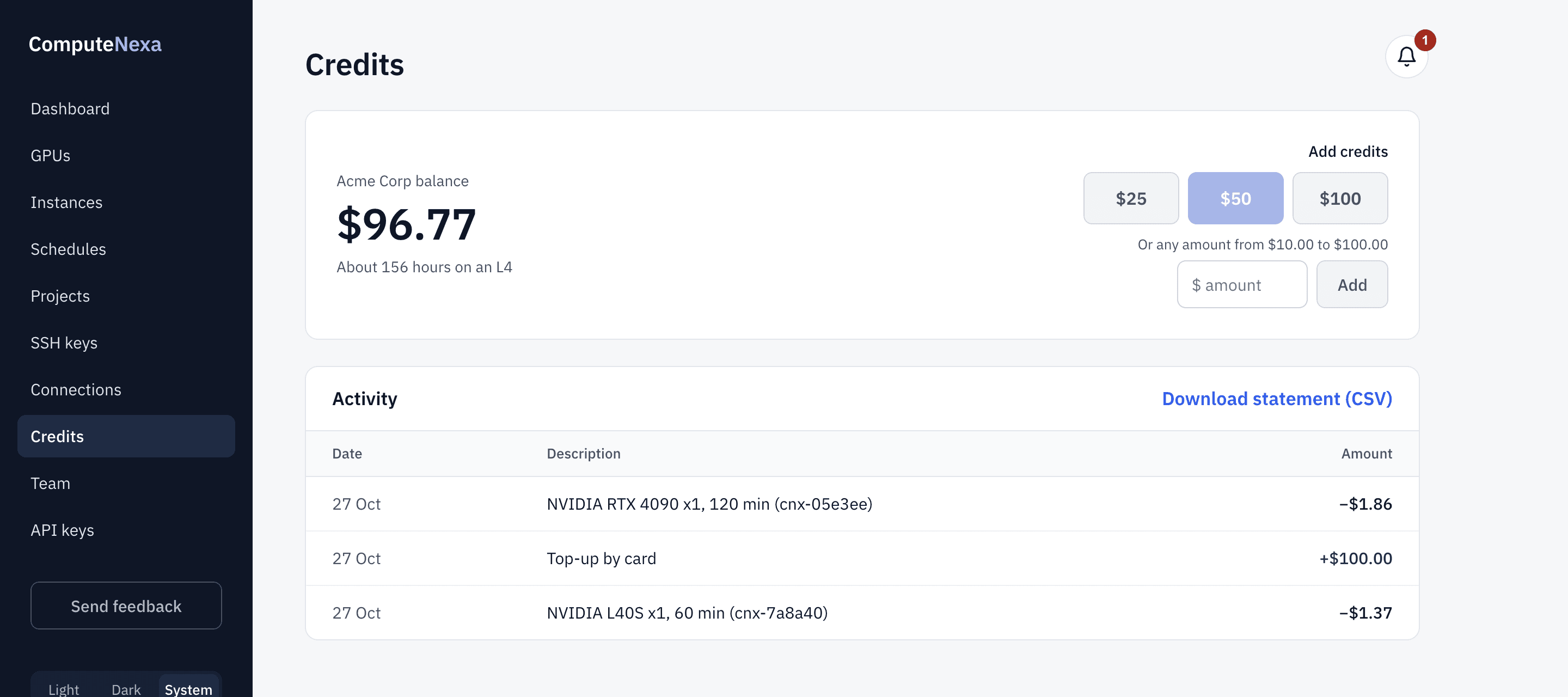Select the NVIDIA RTX 4090 activity row
This screenshot has height=697, width=1568.
coord(862,504)
